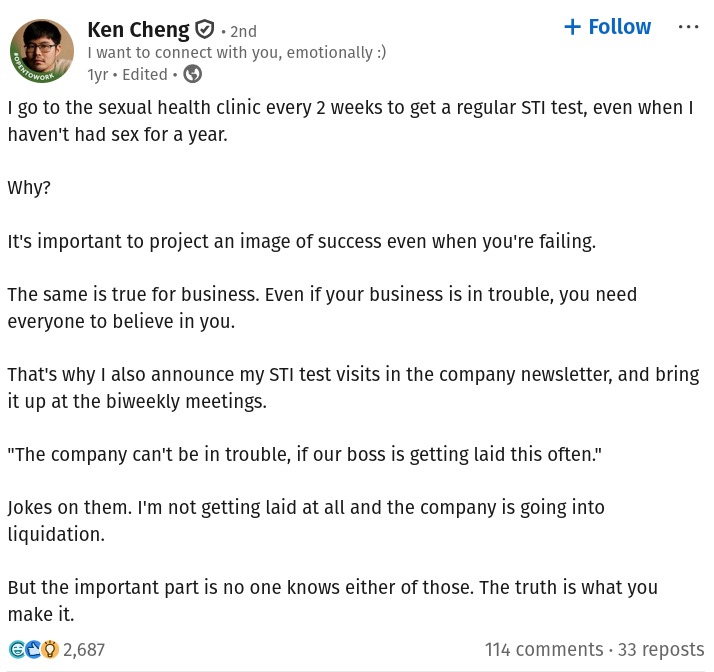Click the closing paragraph ending 'what you make it'
714x672 pixels.
click(x=332, y=600)
